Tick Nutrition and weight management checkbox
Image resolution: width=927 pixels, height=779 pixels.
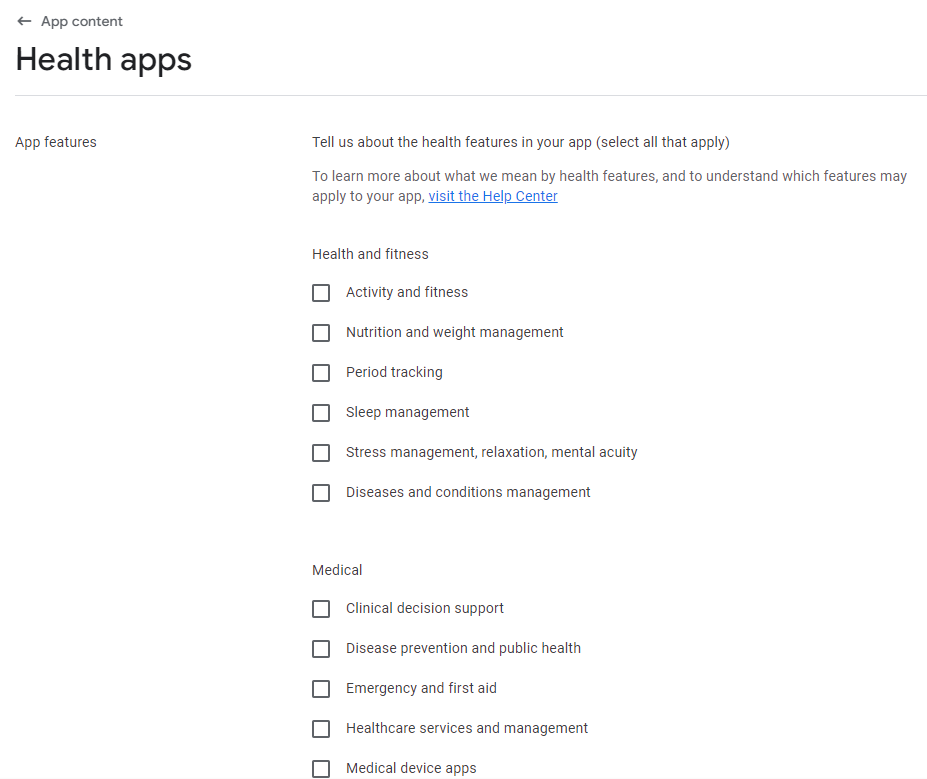(x=321, y=333)
